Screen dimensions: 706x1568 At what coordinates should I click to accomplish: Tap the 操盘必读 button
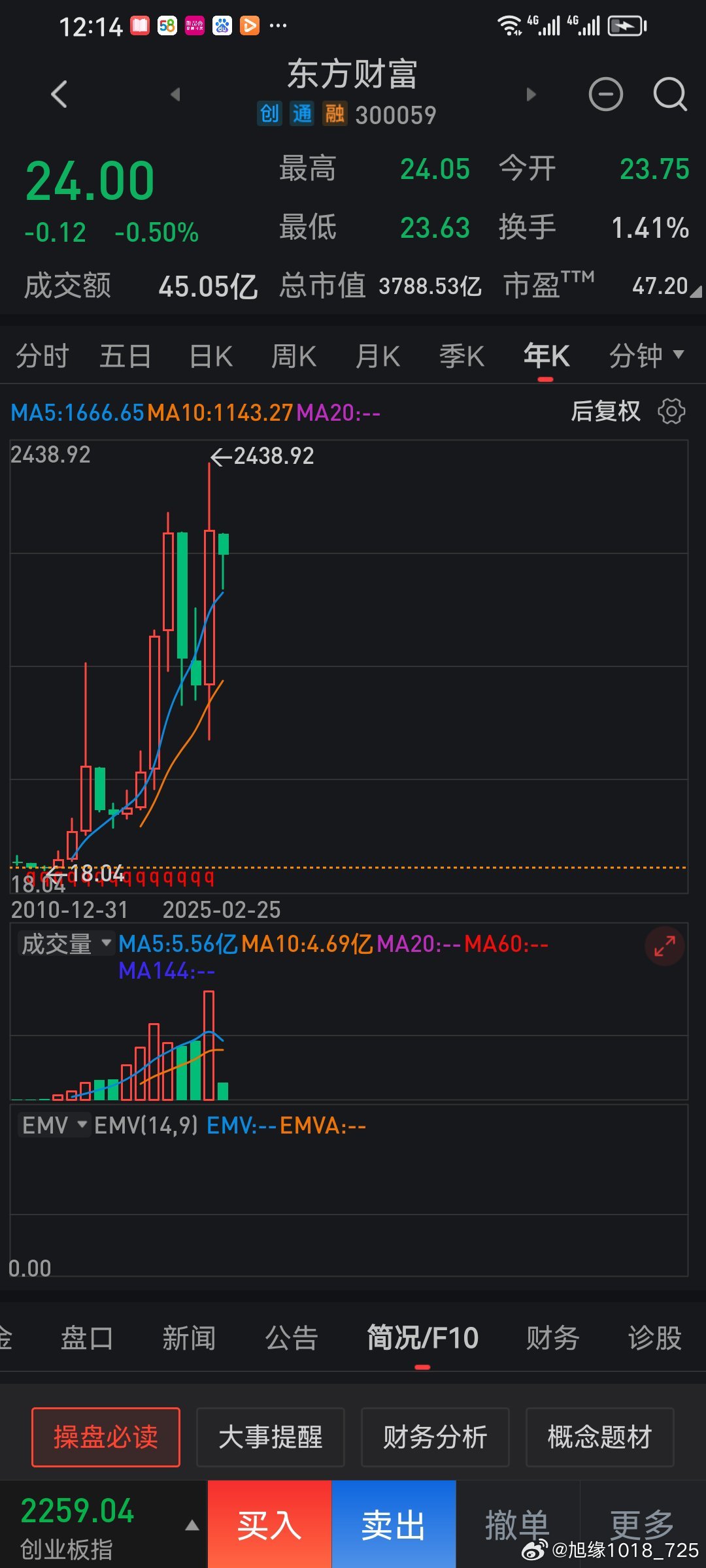click(106, 1437)
